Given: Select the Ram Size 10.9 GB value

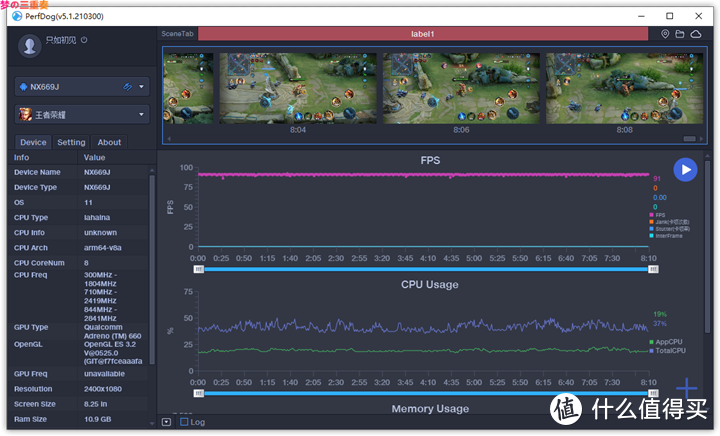Looking at the screenshot, I should (97, 419).
